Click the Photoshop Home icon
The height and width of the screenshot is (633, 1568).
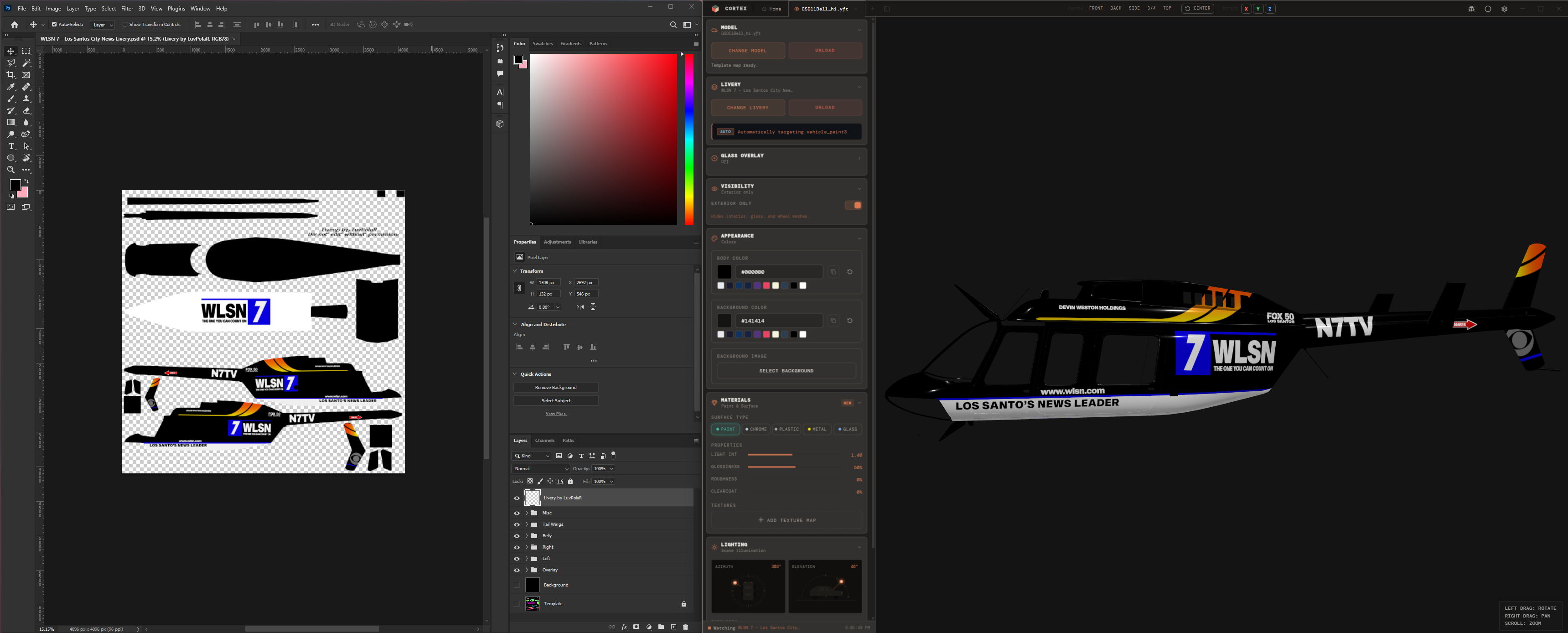coord(15,25)
